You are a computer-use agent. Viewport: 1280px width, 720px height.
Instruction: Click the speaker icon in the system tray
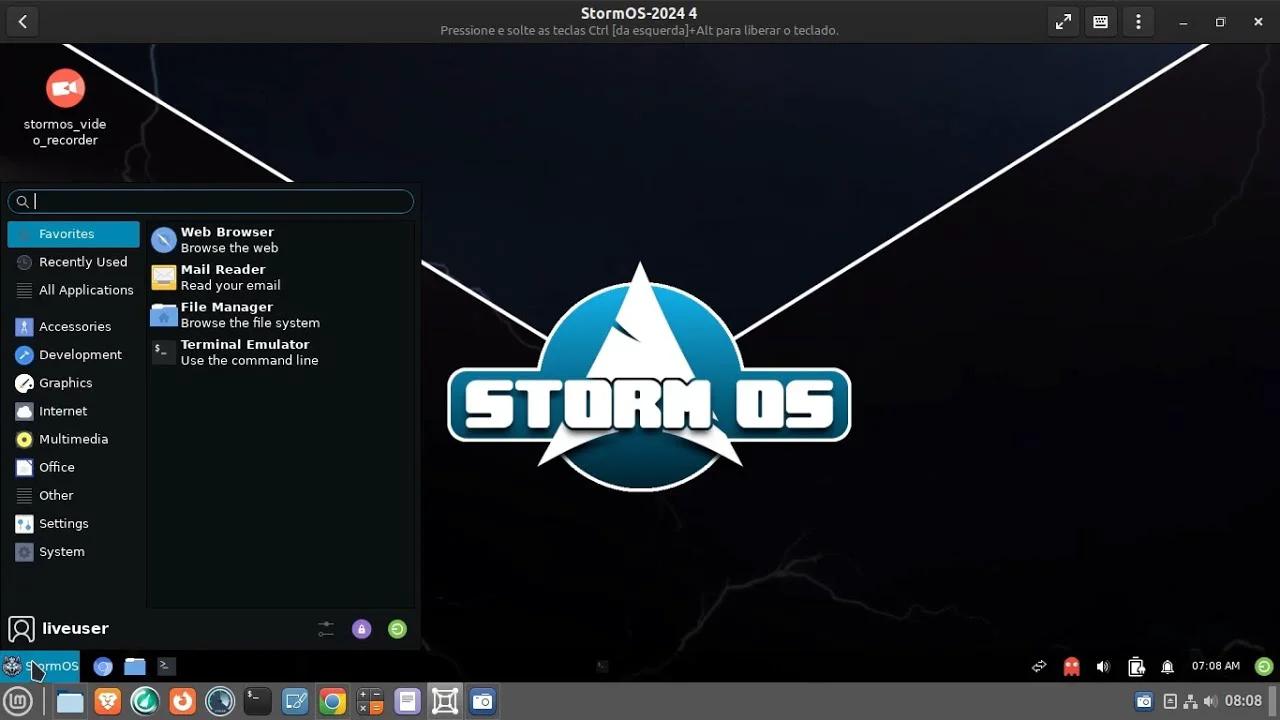pyautogui.click(x=1103, y=666)
